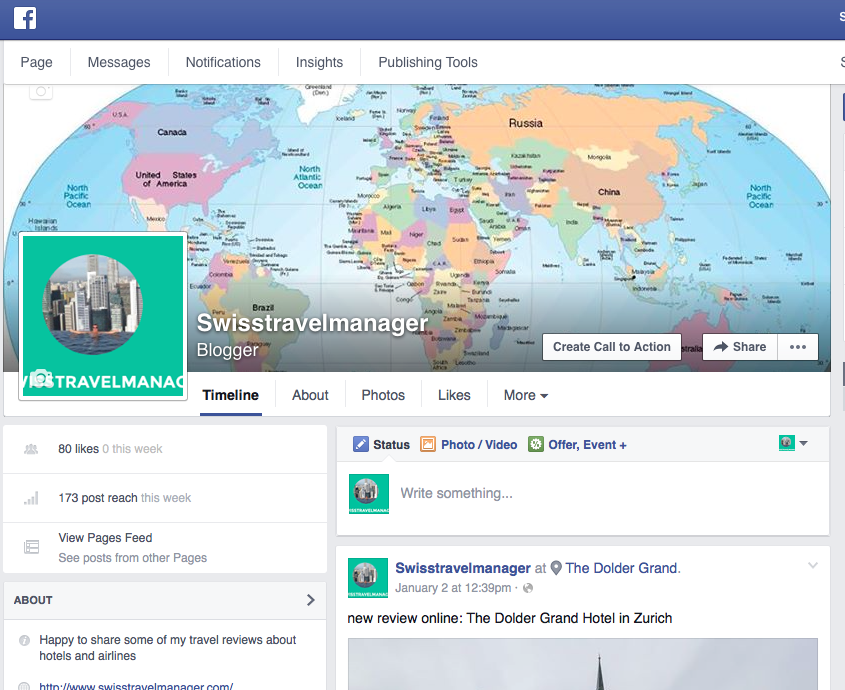Expand the post options chevron

tap(813, 566)
